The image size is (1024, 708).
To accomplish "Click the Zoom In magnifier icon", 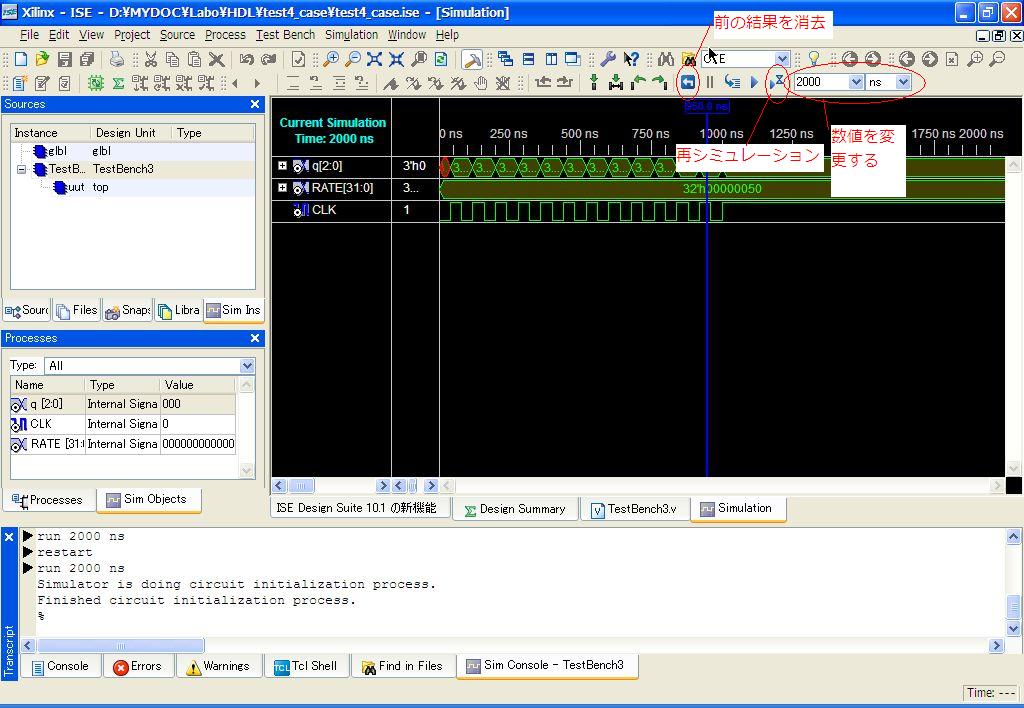I will (x=331, y=59).
